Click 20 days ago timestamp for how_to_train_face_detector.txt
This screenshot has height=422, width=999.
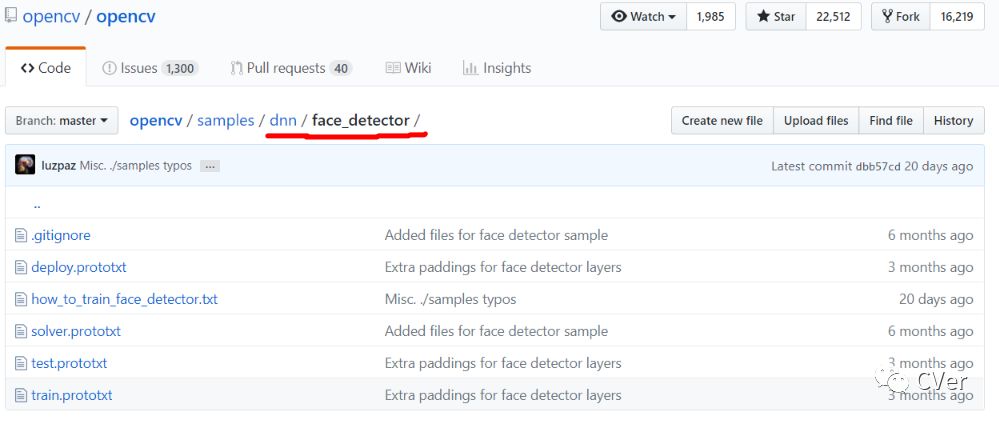[936, 299]
